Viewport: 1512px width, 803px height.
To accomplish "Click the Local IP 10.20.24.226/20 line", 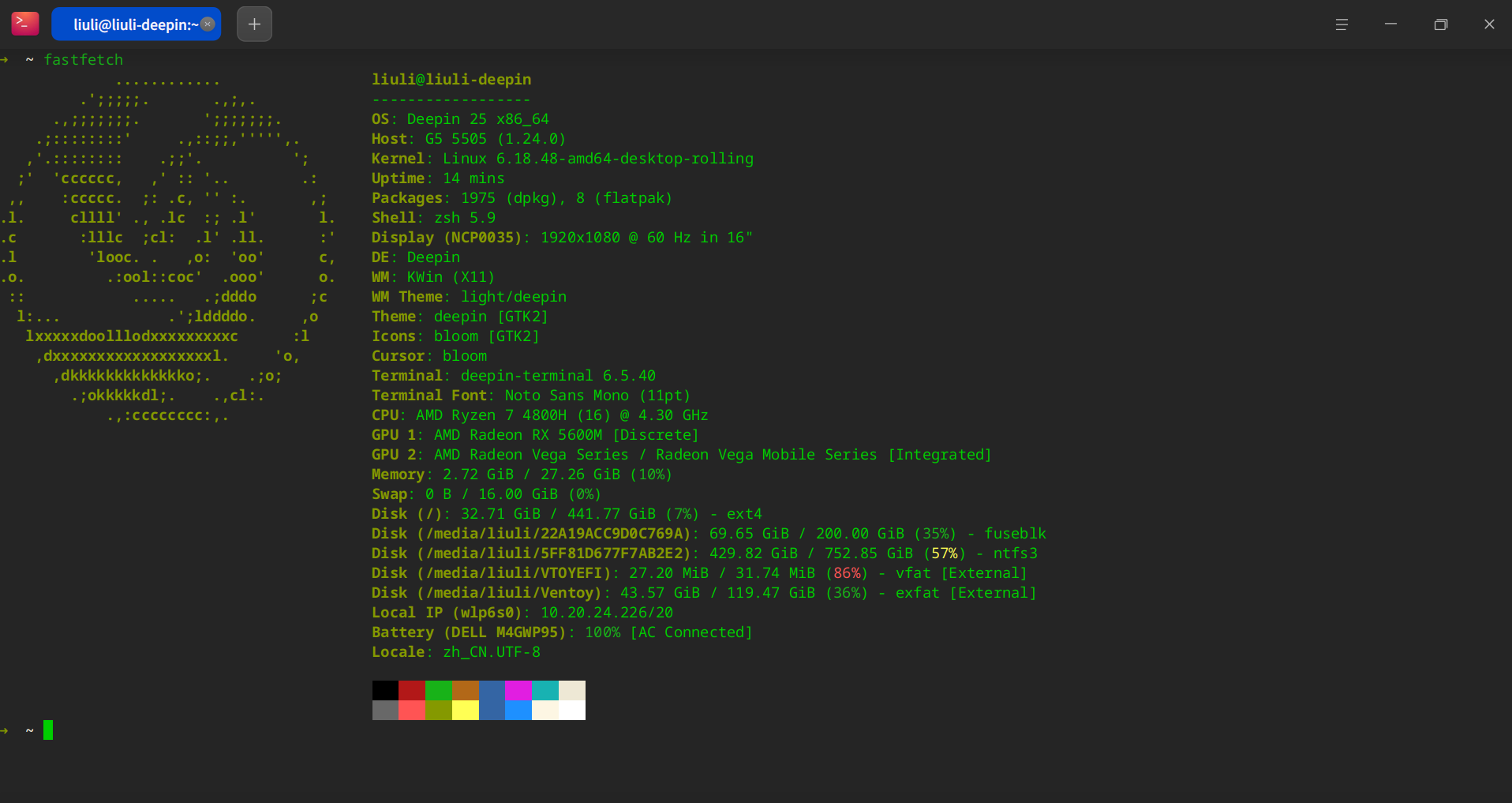I will [522, 612].
